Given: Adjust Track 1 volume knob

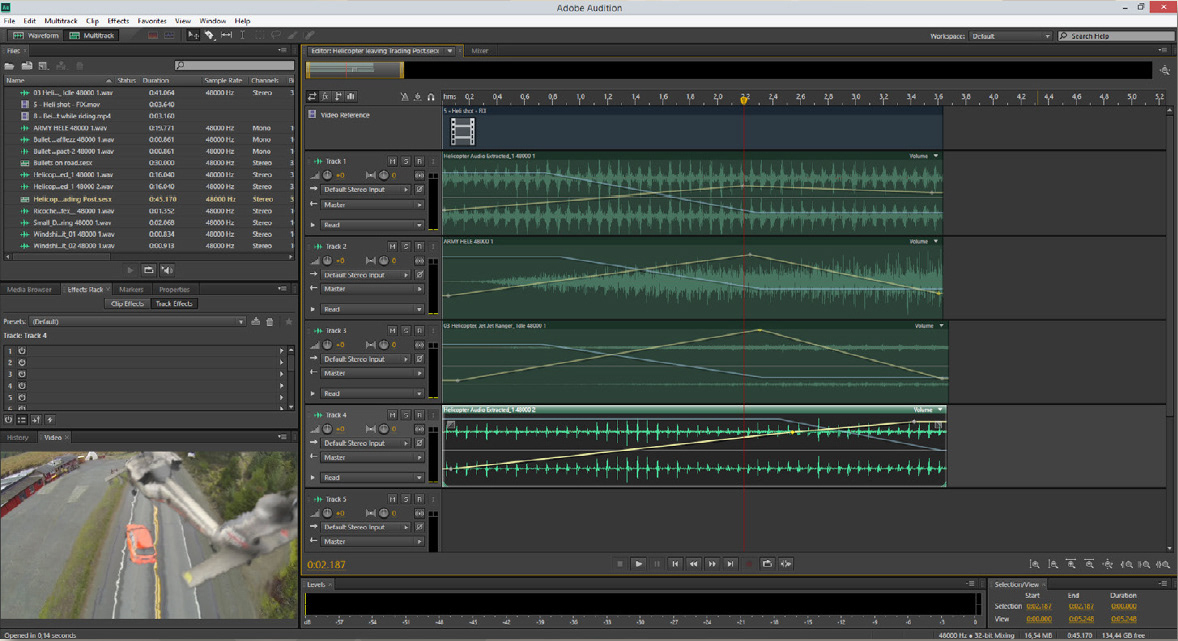Looking at the screenshot, I should coord(327,175).
